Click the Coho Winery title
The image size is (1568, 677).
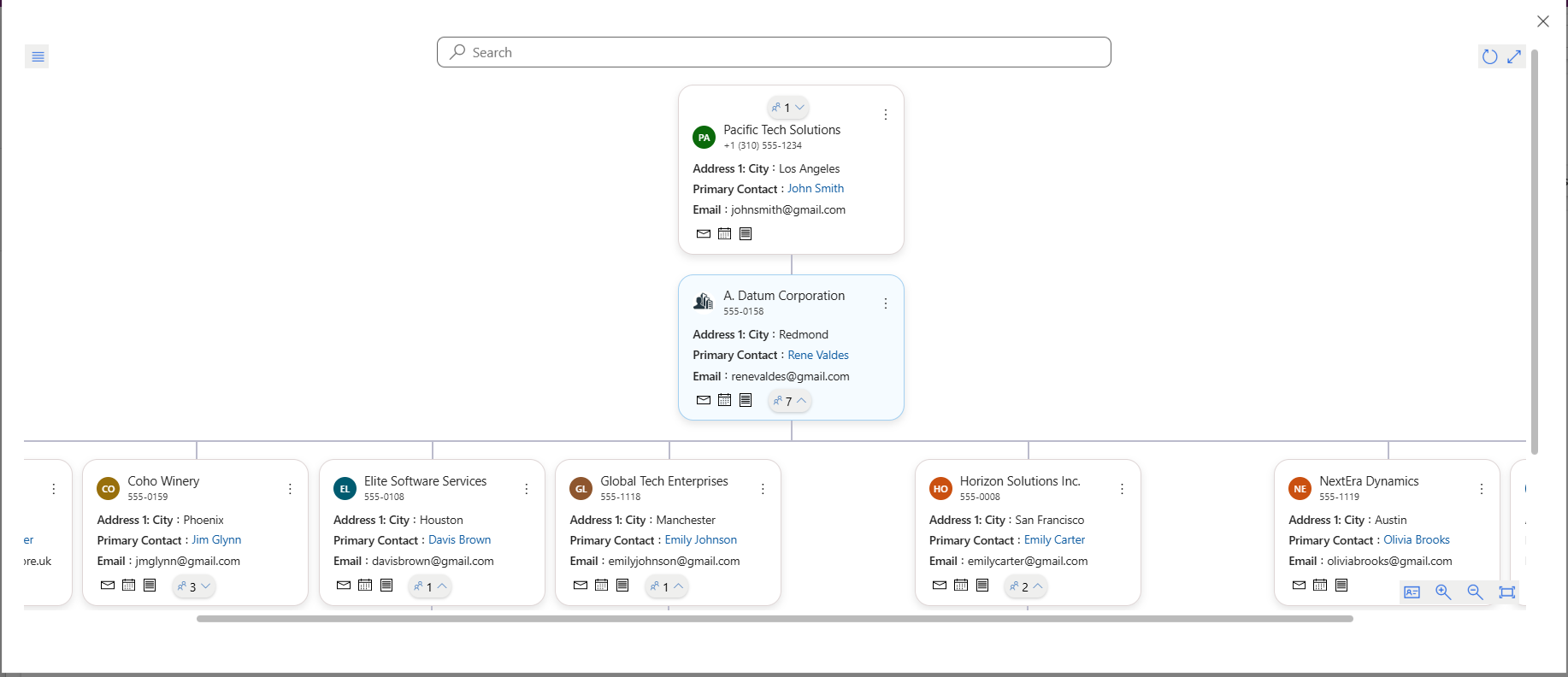(x=163, y=481)
